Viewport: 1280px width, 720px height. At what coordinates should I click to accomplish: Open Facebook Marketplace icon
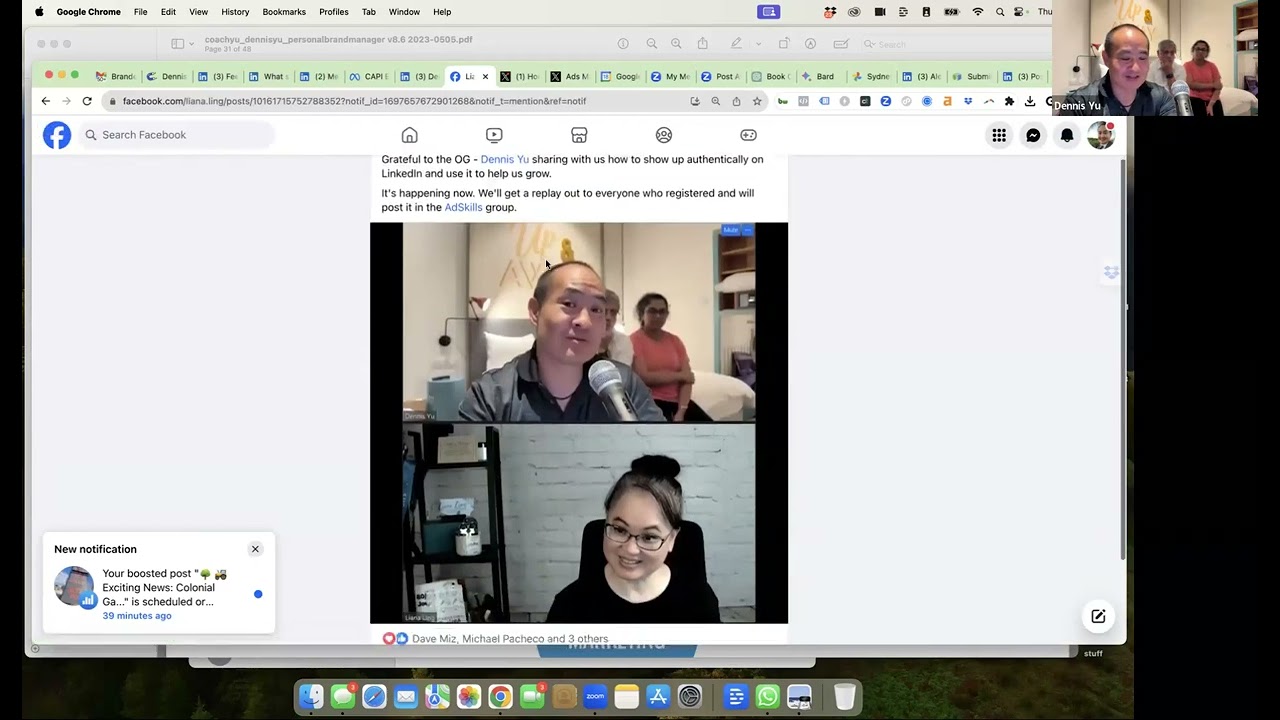tap(579, 135)
